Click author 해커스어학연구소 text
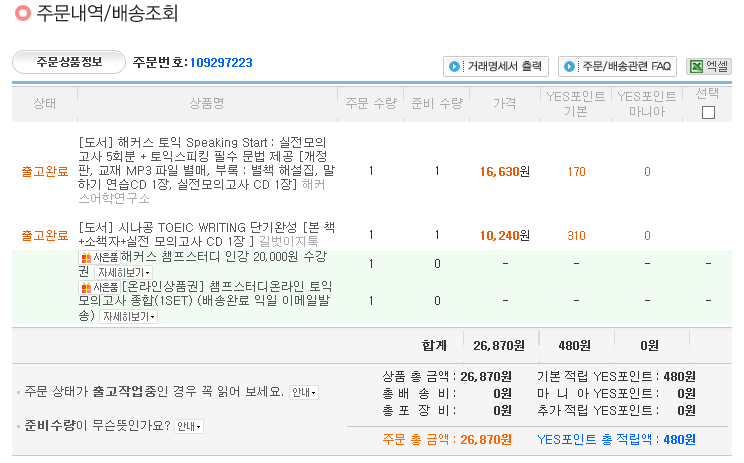Image resolution: width=744 pixels, height=463 pixels. (202, 191)
